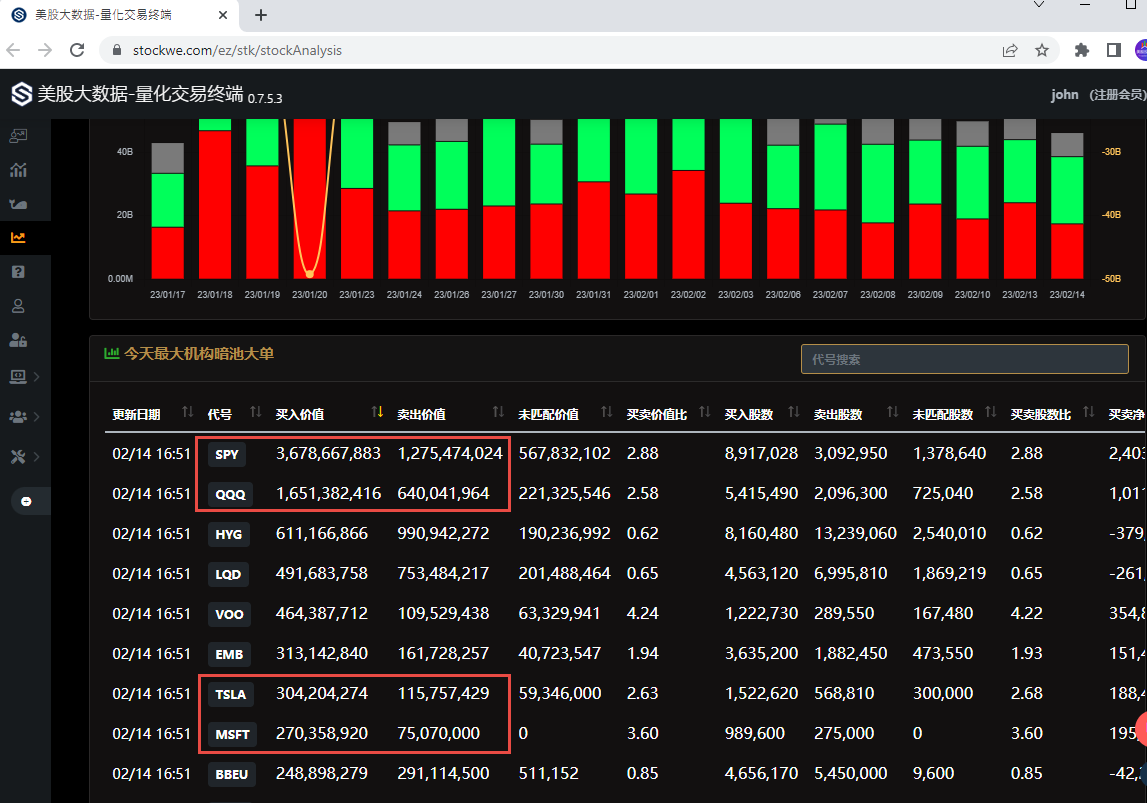Open a new browser tab

point(260,15)
